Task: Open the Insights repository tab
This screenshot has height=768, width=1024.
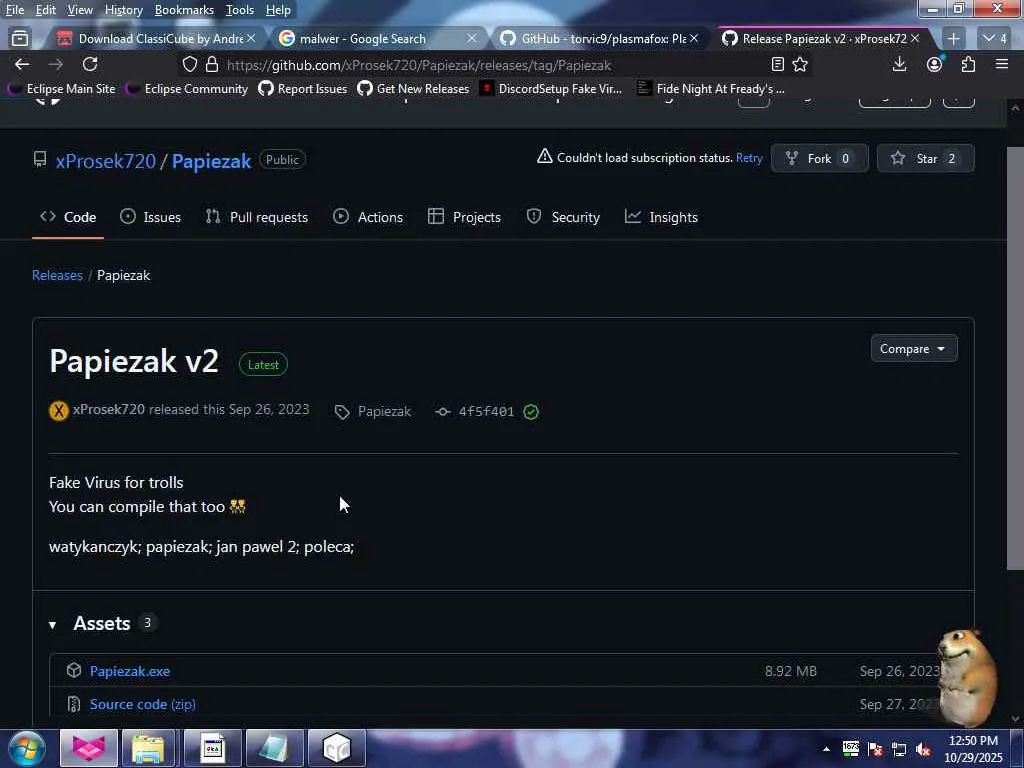Action: [661, 217]
